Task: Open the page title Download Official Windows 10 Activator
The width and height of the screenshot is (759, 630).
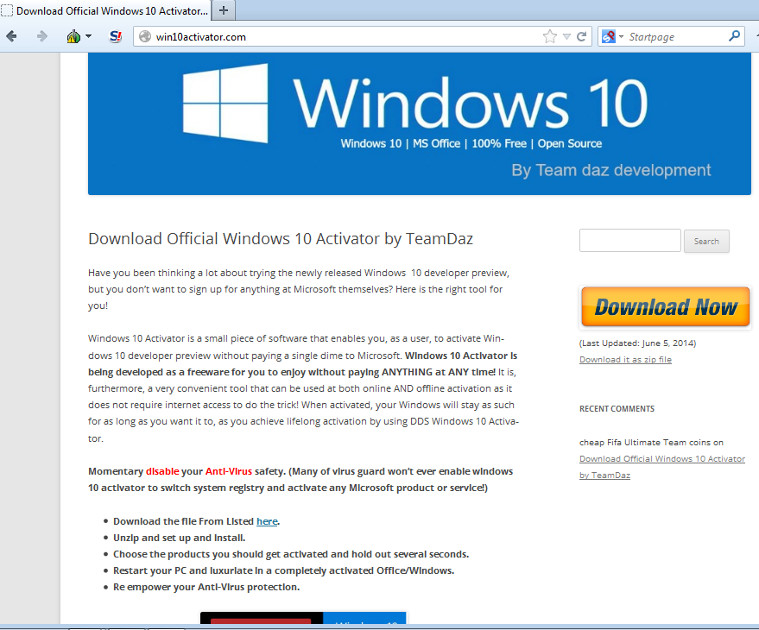Action: point(280,239)
